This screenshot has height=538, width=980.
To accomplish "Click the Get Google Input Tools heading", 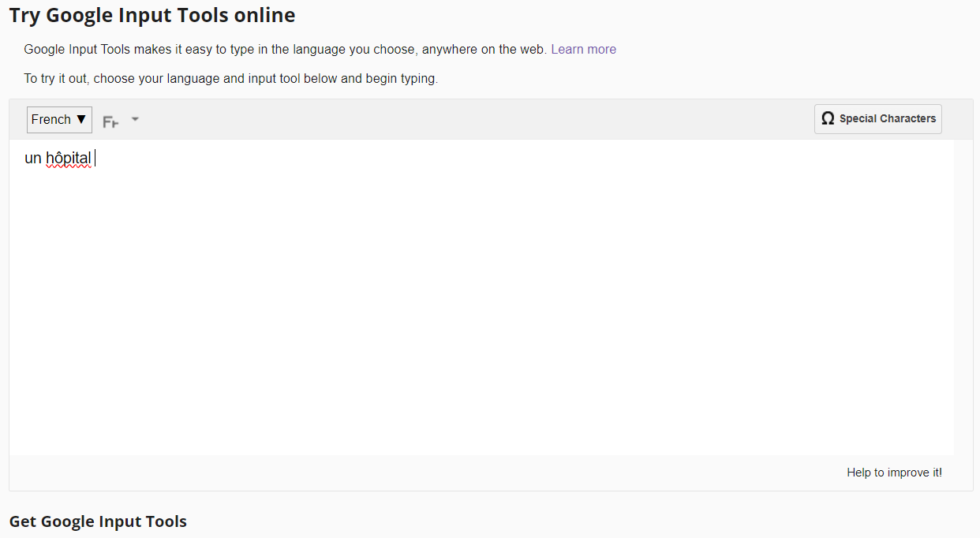I will (x=98, y=521).
